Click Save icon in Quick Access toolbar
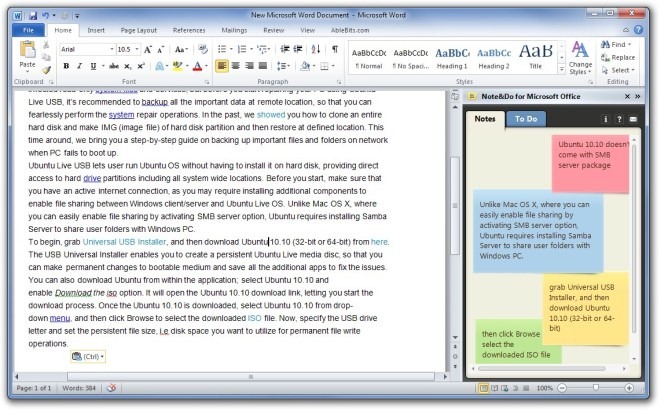 pos(33,16)
